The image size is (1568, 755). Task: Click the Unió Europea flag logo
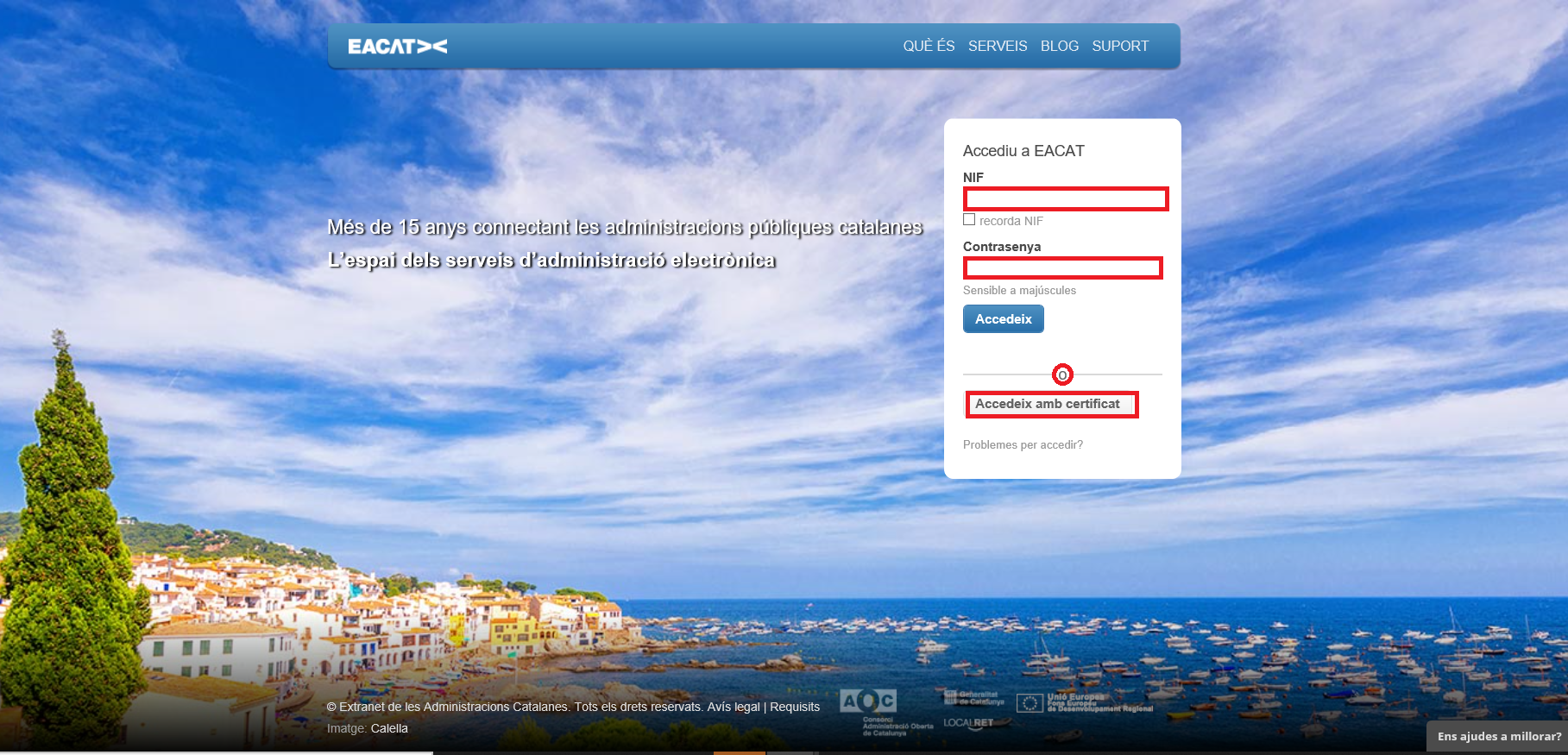(x=1030, y=703)
